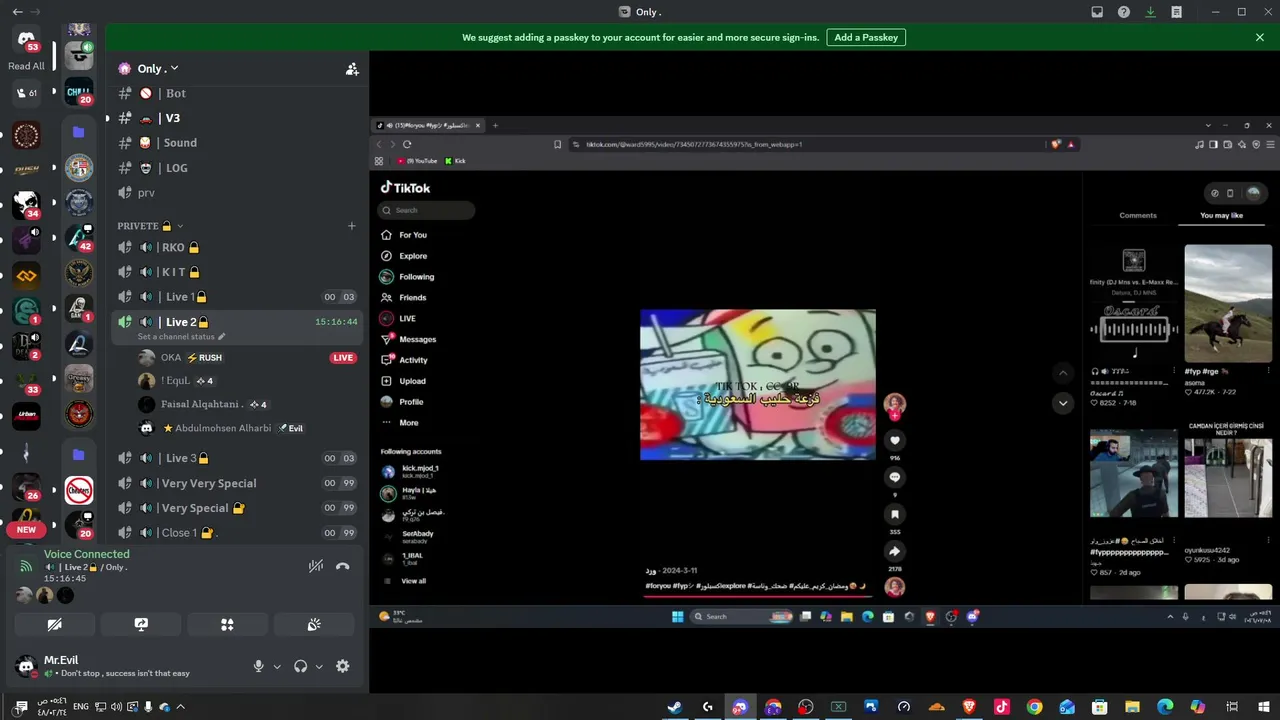Open YouTube bookmark in browser
1280x720 pixels.
coord(418,161)
